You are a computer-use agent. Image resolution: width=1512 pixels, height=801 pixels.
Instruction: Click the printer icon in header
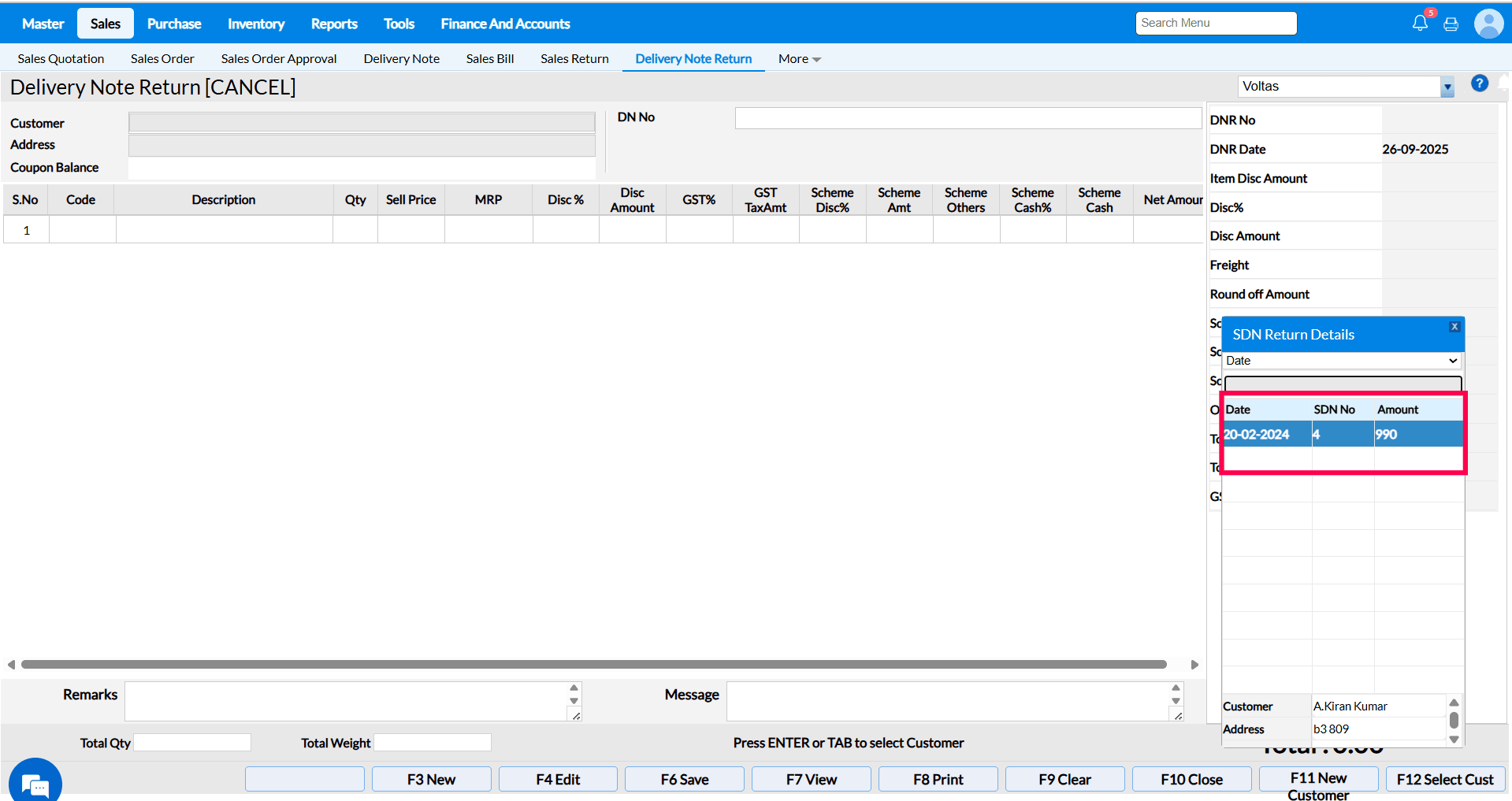coord(1451,24)
